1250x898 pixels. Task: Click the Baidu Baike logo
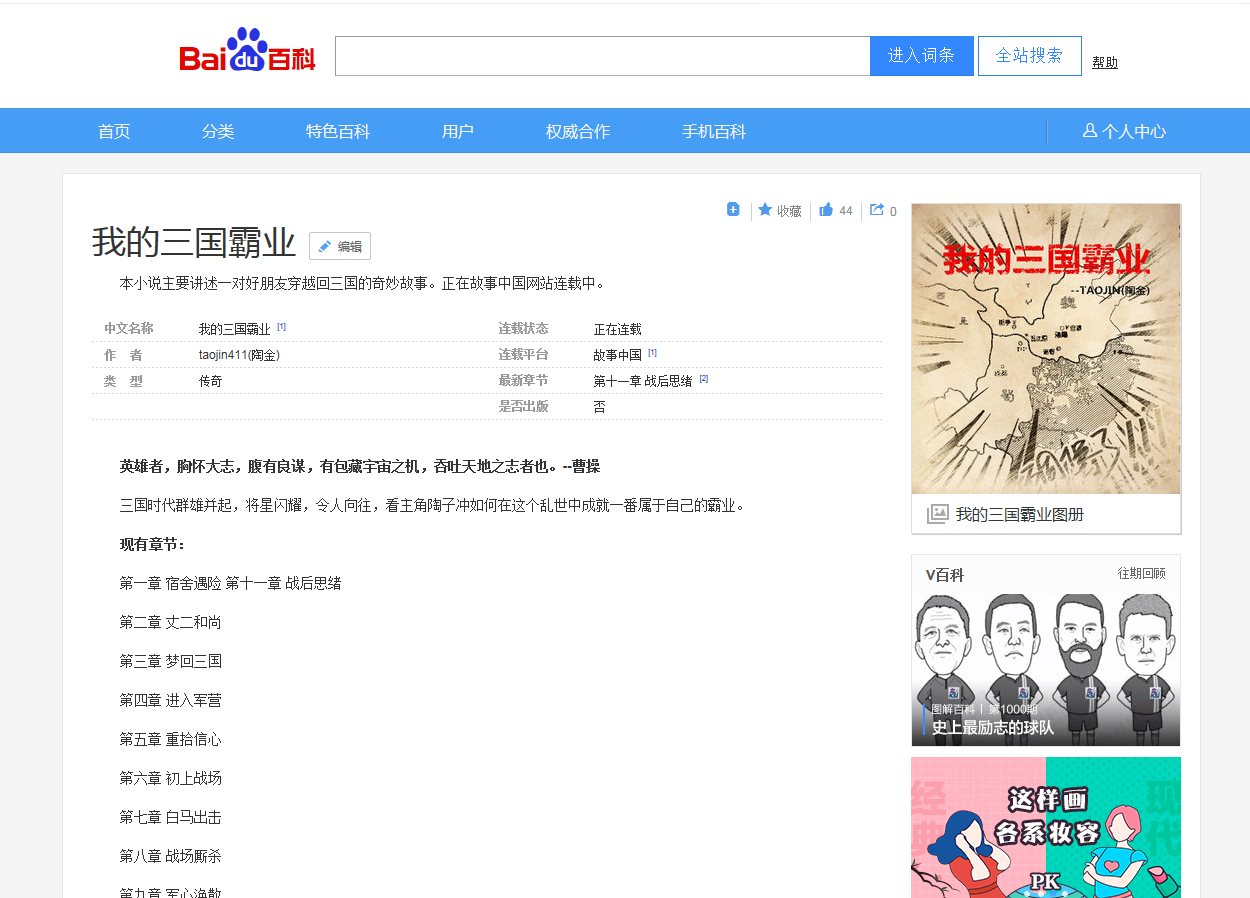[x=247, y=52]
